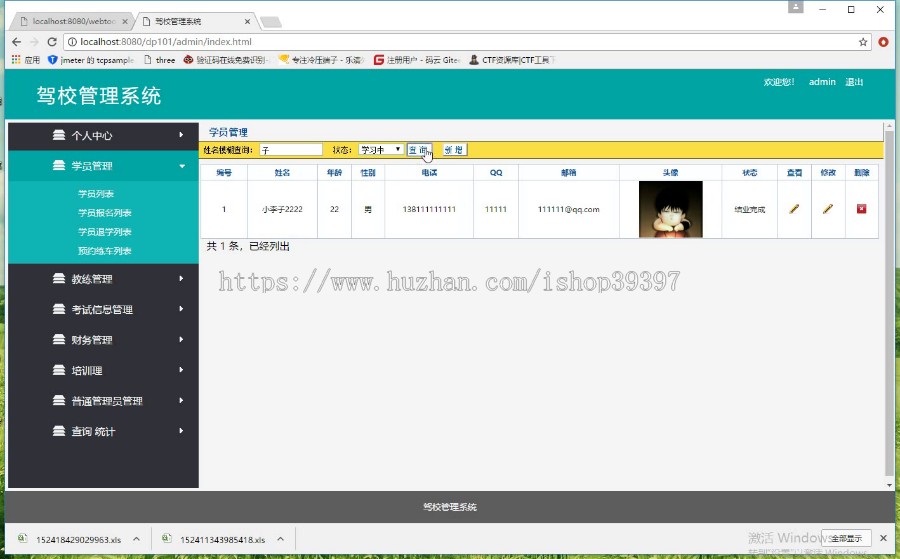Open the 验证码在线免费识别 bookmark

[226, 60]
